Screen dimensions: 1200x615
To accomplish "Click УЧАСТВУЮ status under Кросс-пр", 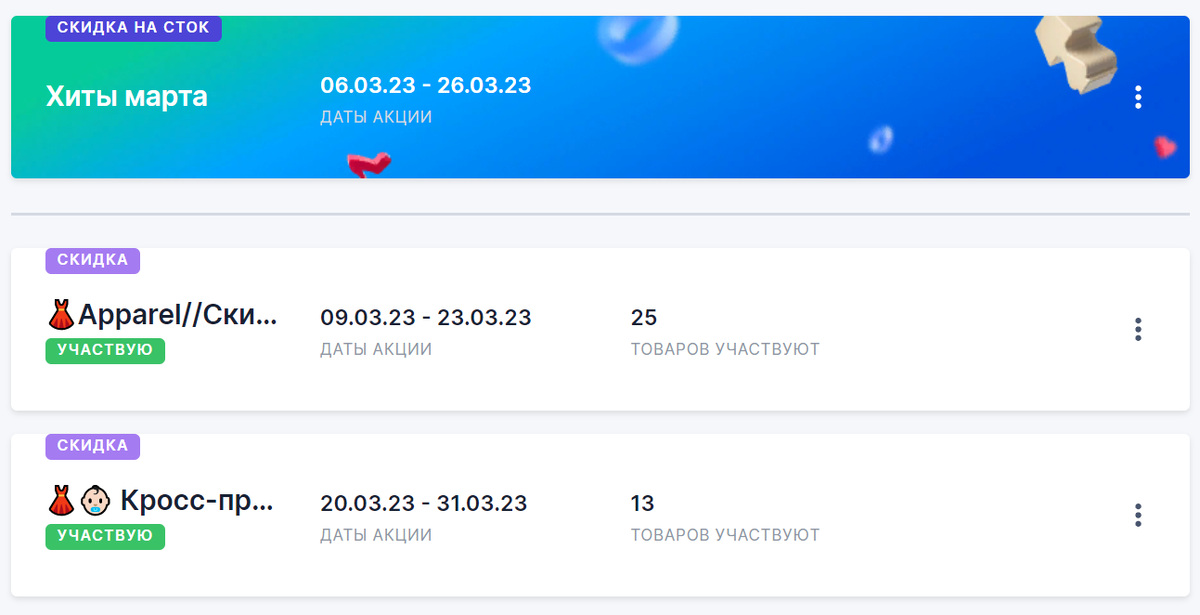I will tap(105, 536).
